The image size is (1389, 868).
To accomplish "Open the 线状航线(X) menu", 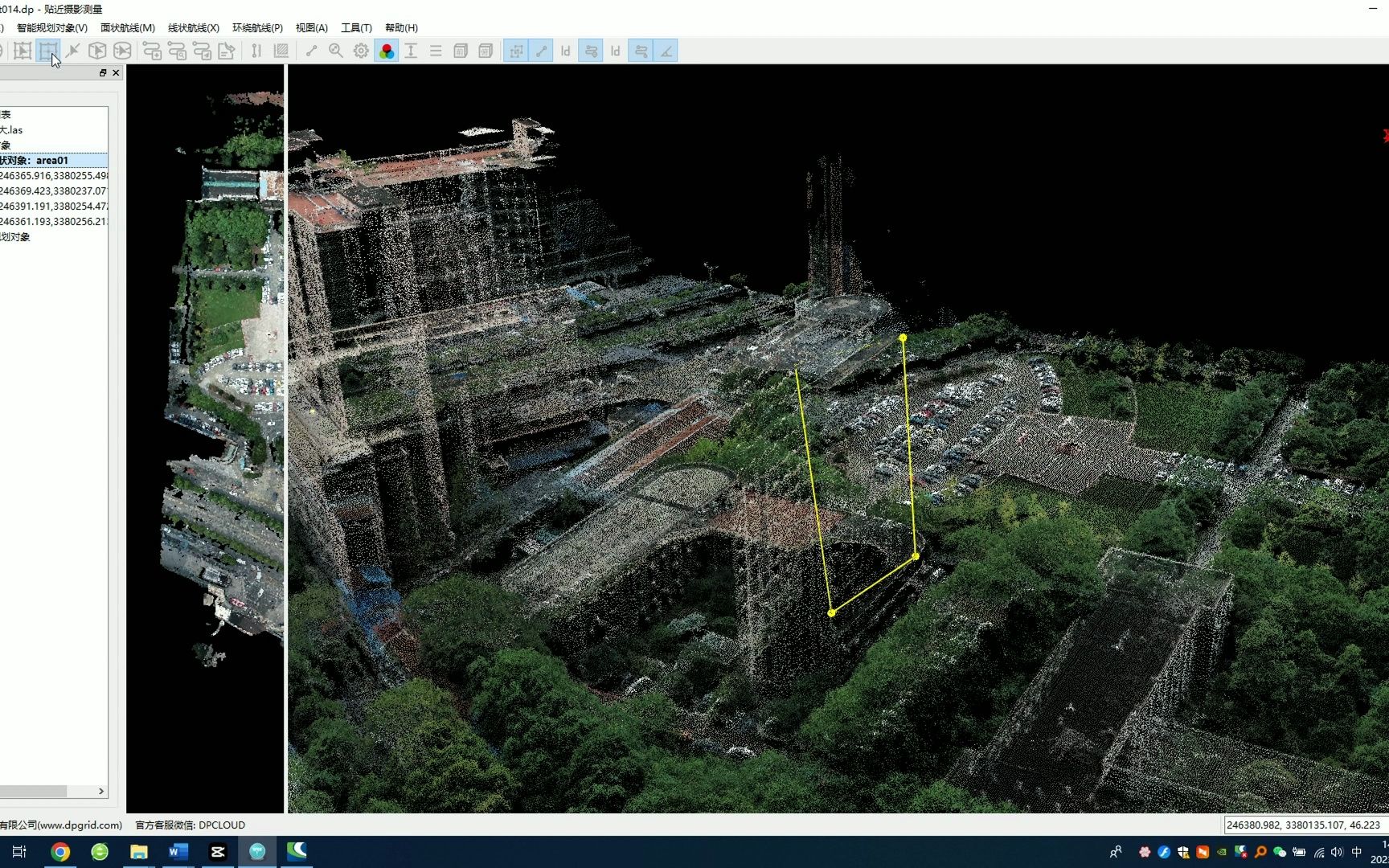I will [194, 27].
